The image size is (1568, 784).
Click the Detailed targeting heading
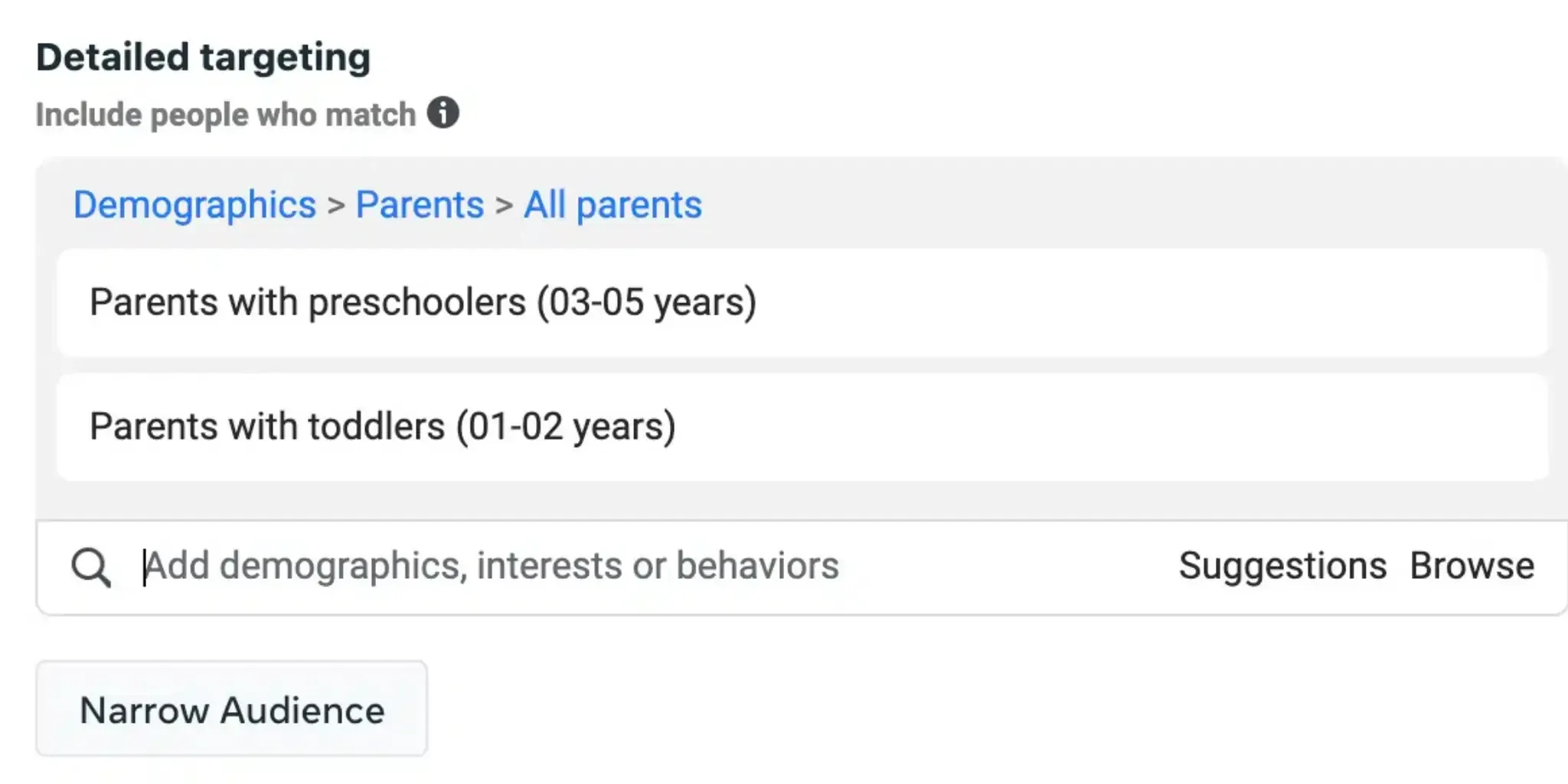point(203,57)
